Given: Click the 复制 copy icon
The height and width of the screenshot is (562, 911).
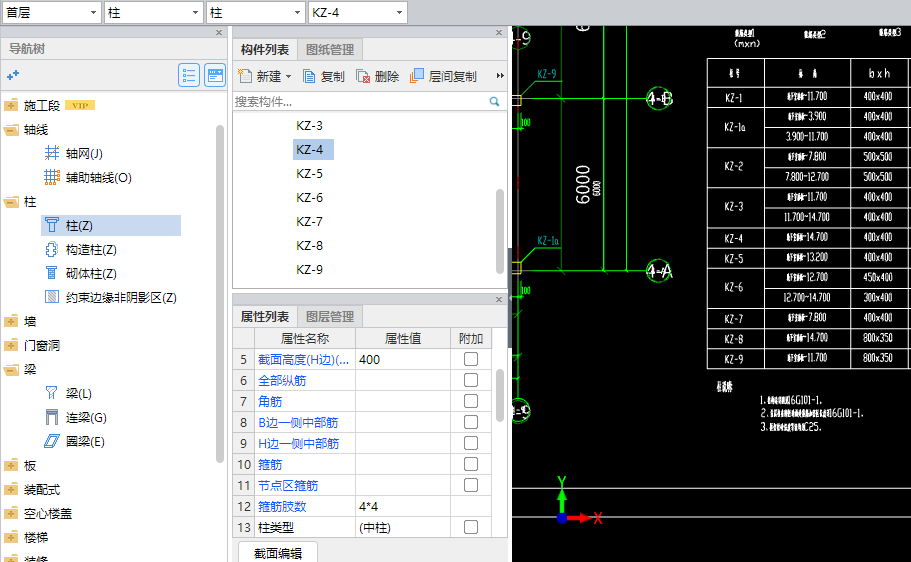Looking at the screenshot, I should pyautogui.click(x=309, y=76).
